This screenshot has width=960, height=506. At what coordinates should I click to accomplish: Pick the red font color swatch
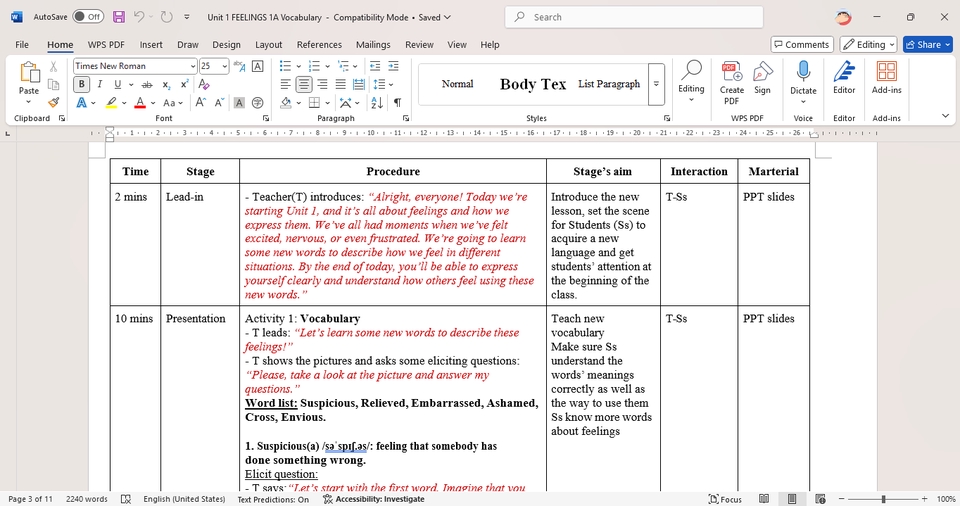click(x=140, y=103)
